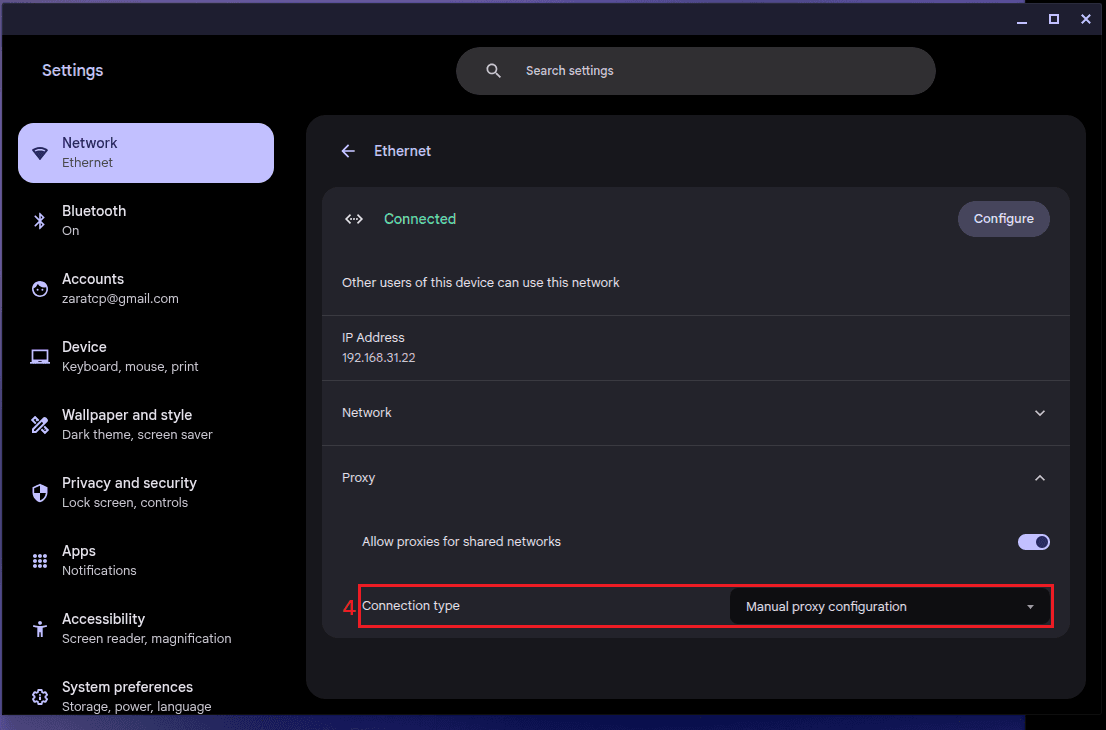Go to Accessibility settings

tap(146, 629)
